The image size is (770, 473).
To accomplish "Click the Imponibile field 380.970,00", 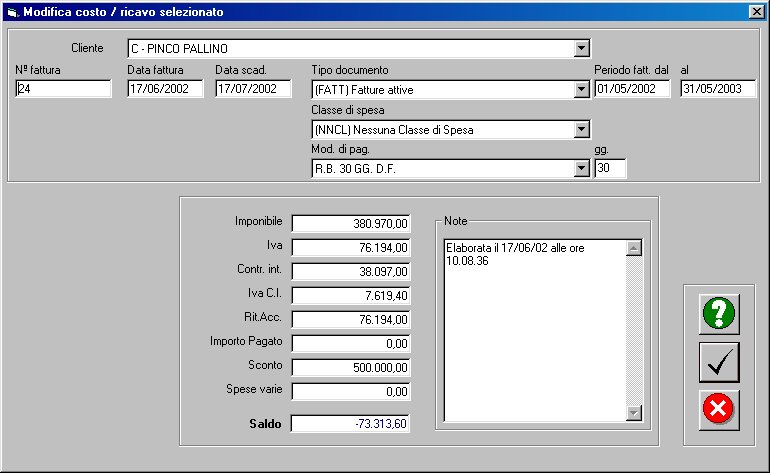I will pos(351,223).
